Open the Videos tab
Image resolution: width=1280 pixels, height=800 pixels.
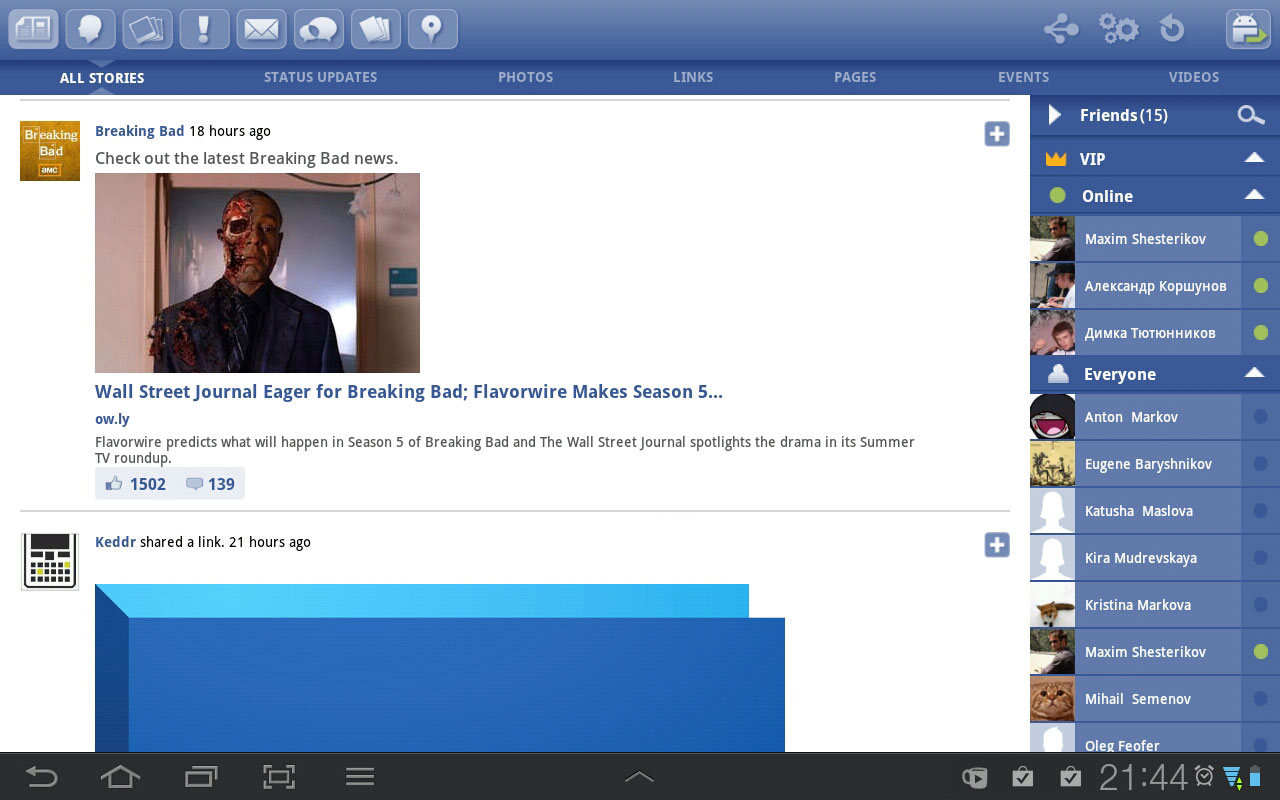(x=1194, y=77)
